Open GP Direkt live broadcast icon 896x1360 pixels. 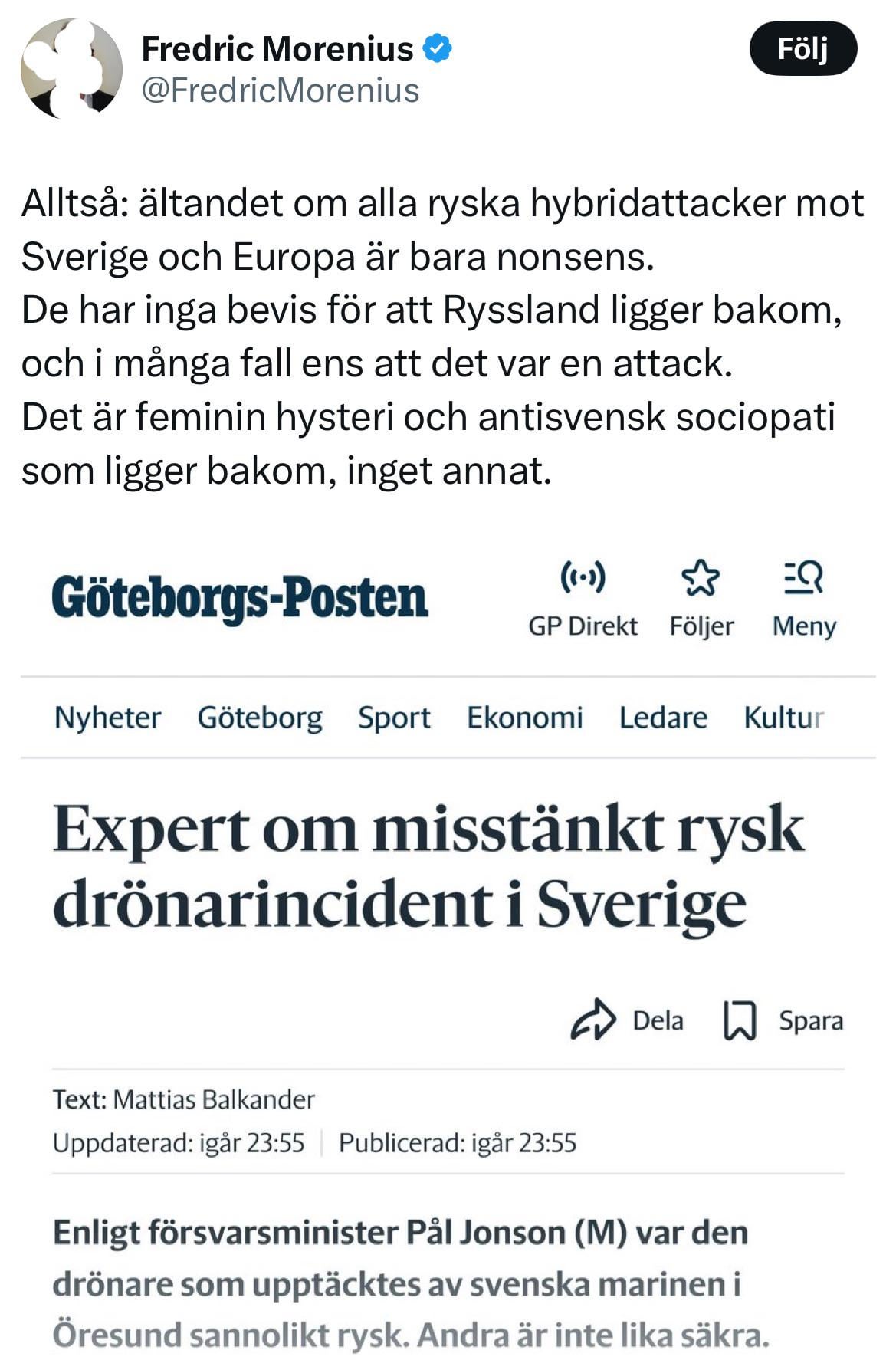(583, 578)
